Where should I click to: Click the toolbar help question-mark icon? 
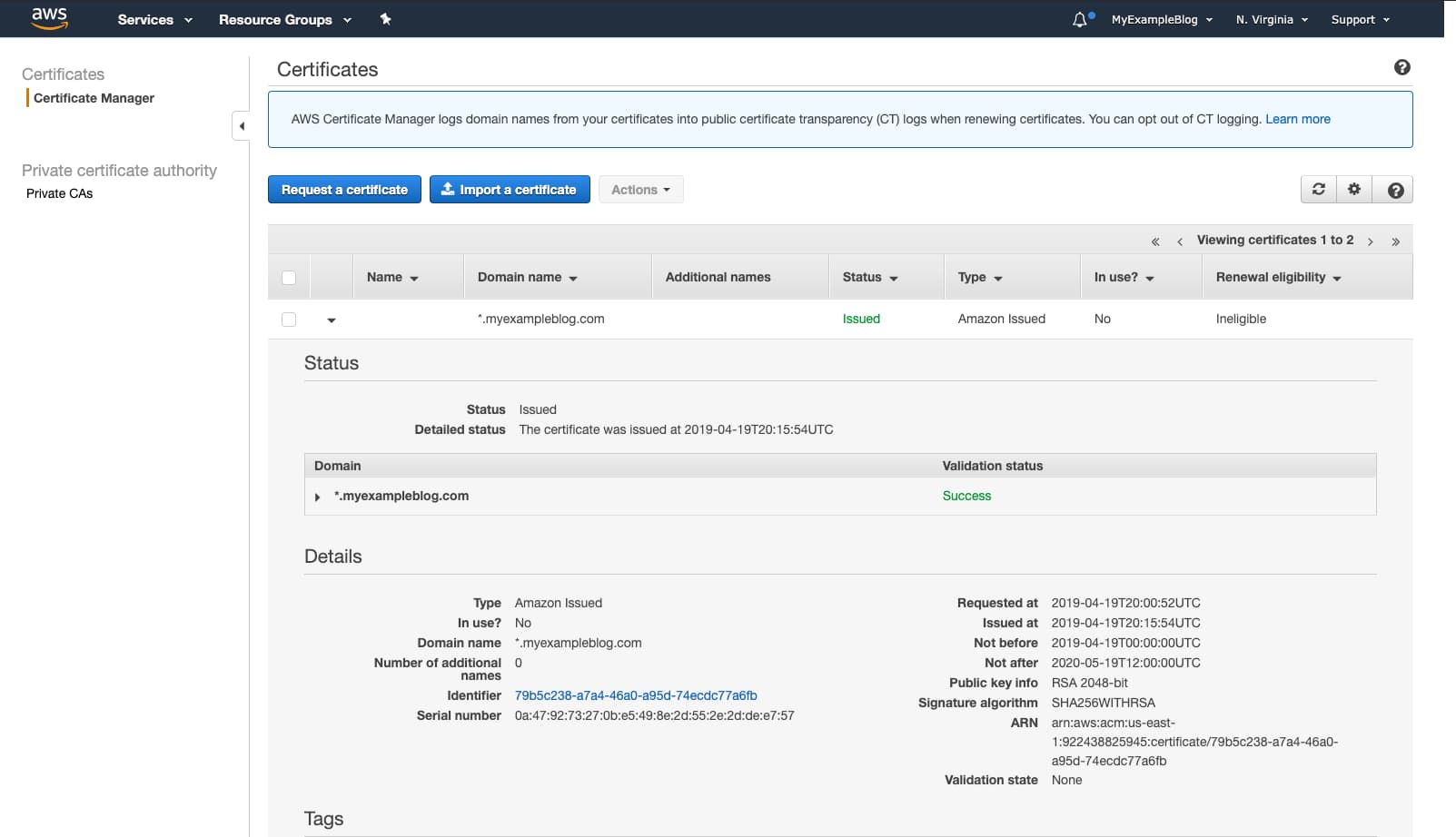click(1396, 189)
